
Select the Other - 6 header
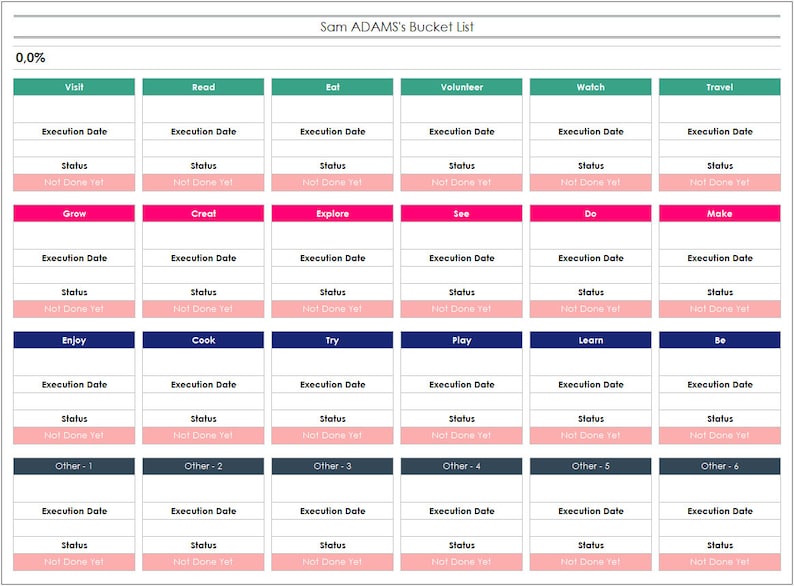pyautogui.click(x=720, y=466)
